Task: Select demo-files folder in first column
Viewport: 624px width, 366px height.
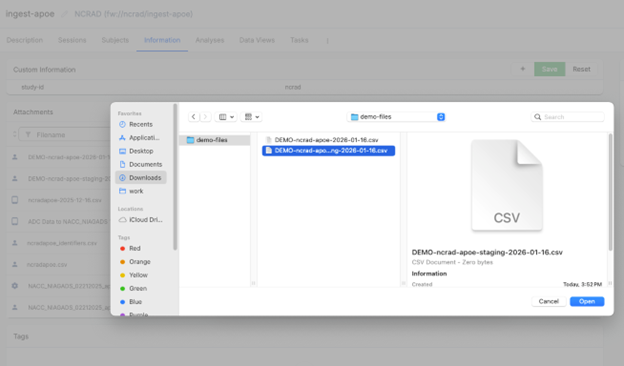Action: coord(215,140)
